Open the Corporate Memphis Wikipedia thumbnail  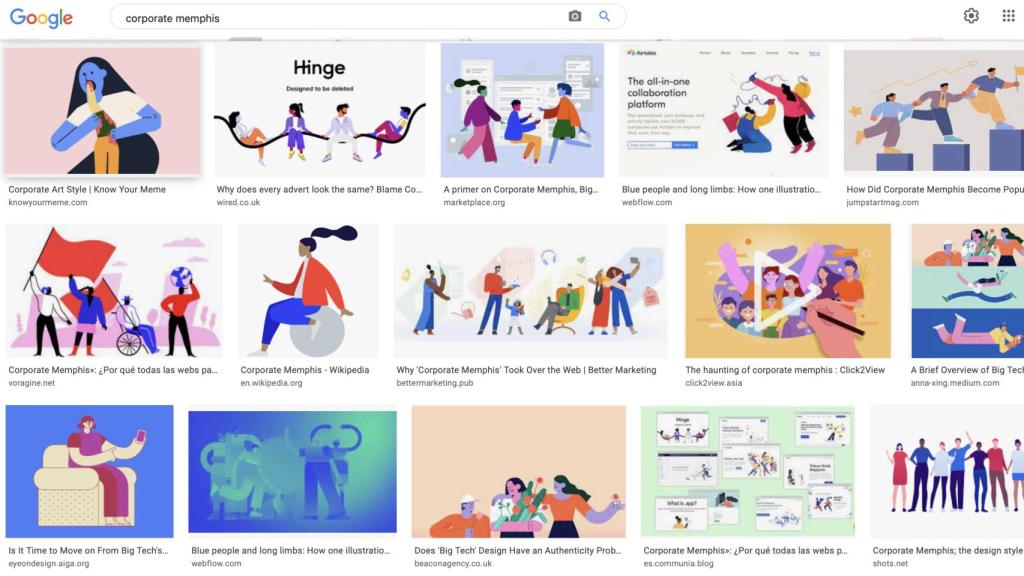[x=308, y=291]
